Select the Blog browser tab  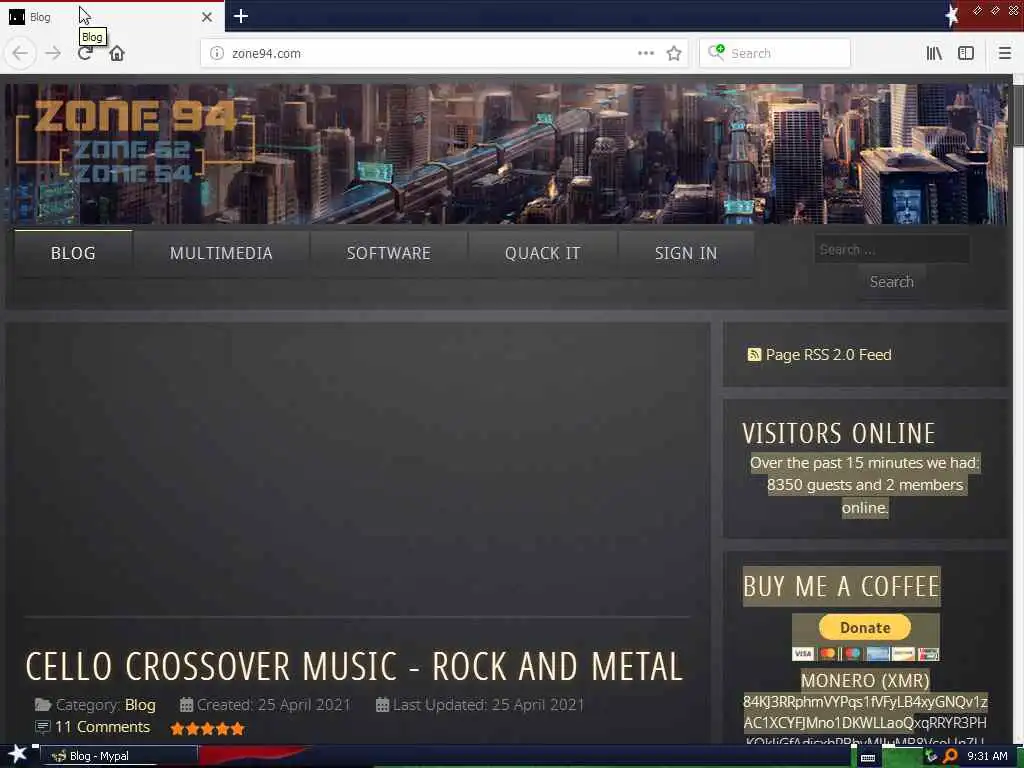[112, 16]
